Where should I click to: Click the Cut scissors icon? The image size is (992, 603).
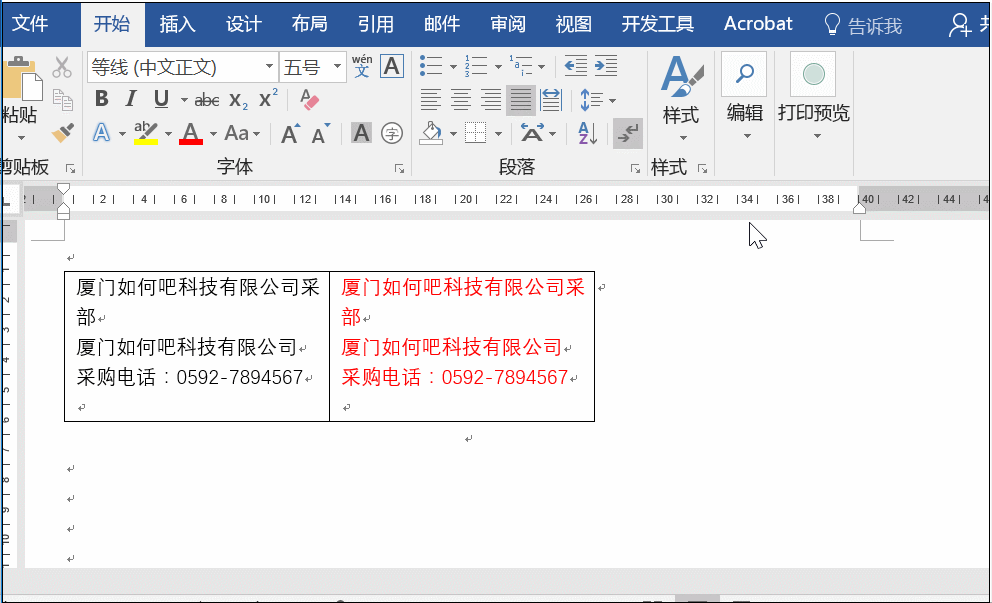tap(62, 68)
